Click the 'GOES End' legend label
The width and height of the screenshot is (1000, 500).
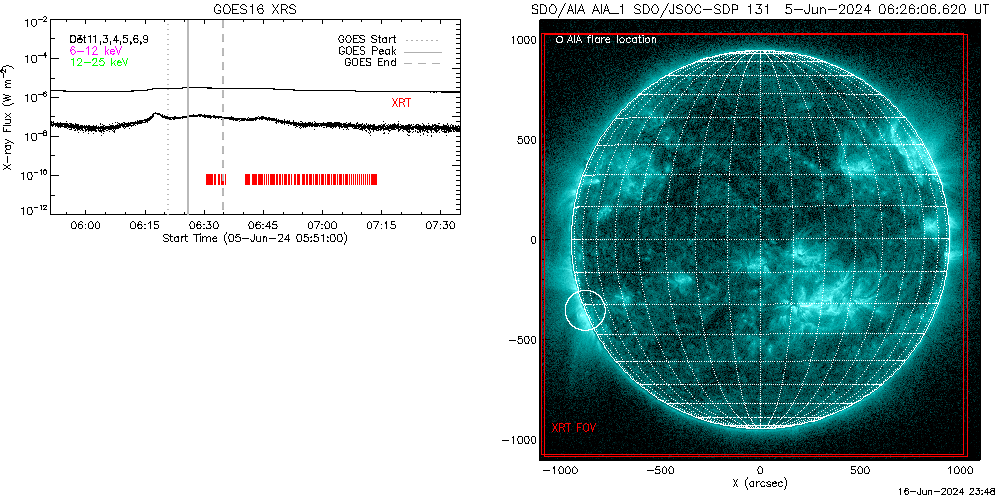coord(370,62)
